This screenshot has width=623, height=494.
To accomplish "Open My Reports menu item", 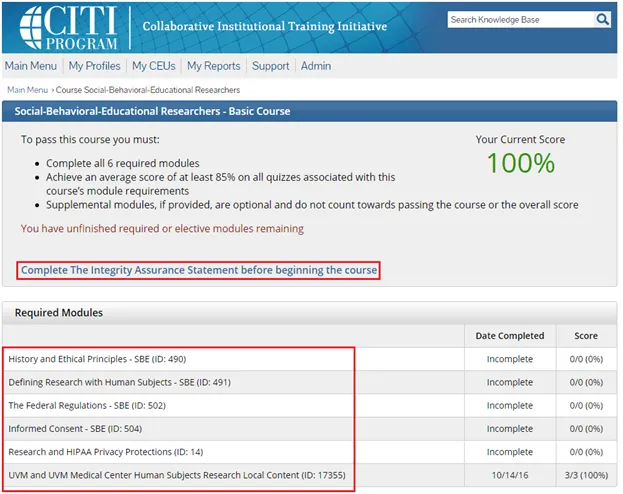I will 212,66.
